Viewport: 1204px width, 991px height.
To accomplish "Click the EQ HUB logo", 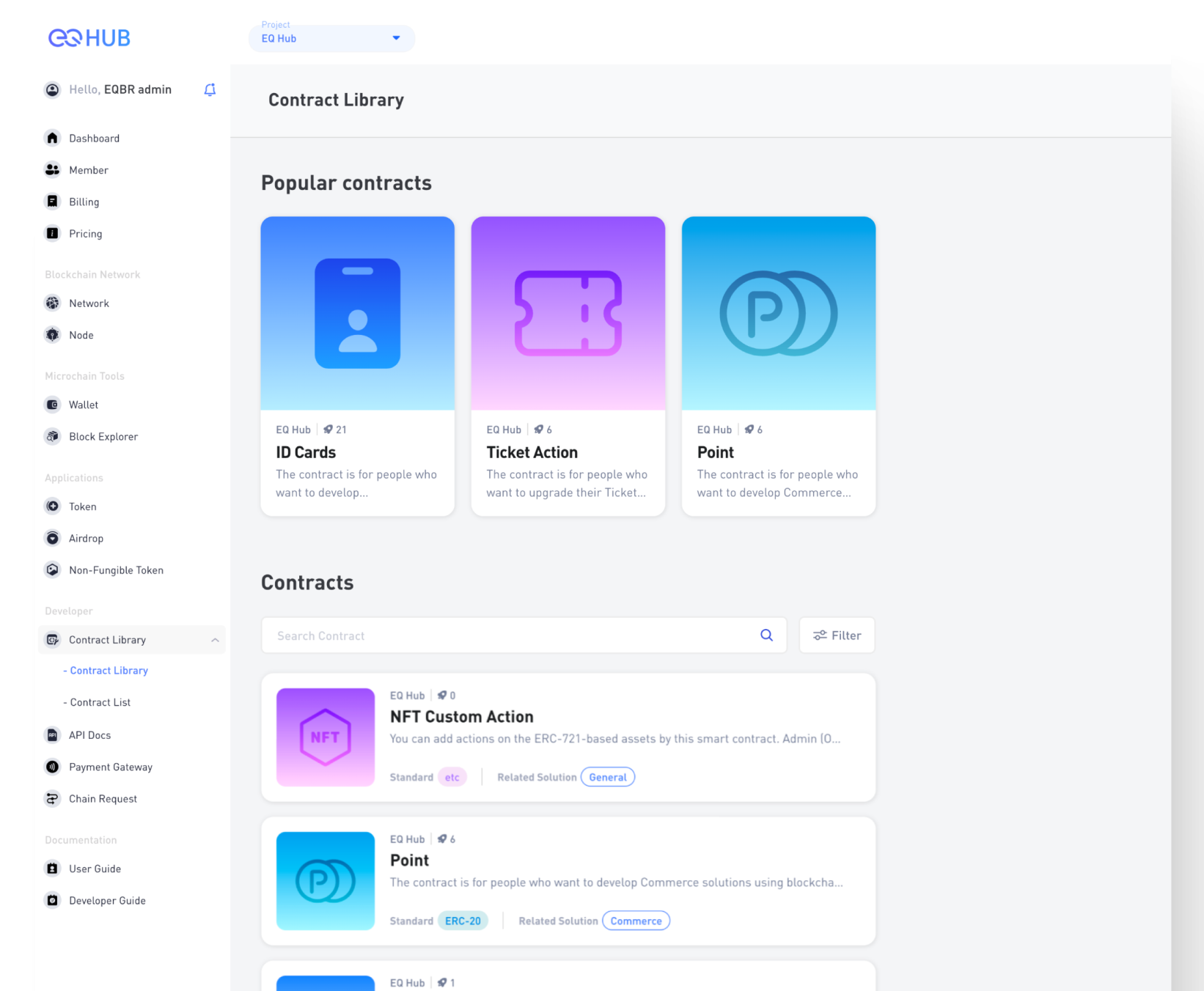I will tap(89, 38).
